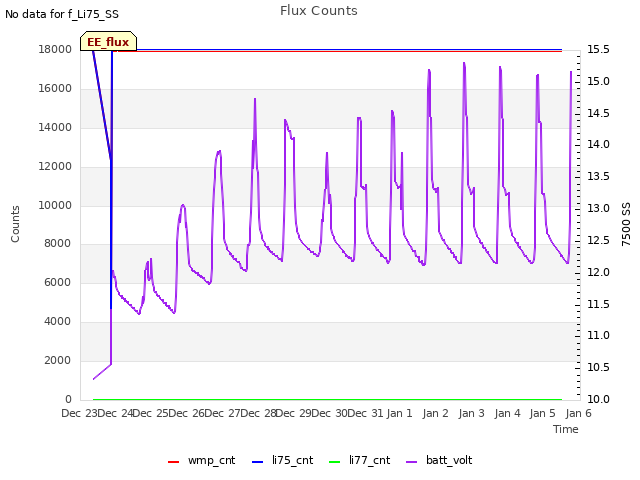Click the Jan 3 date tick label

(471, 413)
